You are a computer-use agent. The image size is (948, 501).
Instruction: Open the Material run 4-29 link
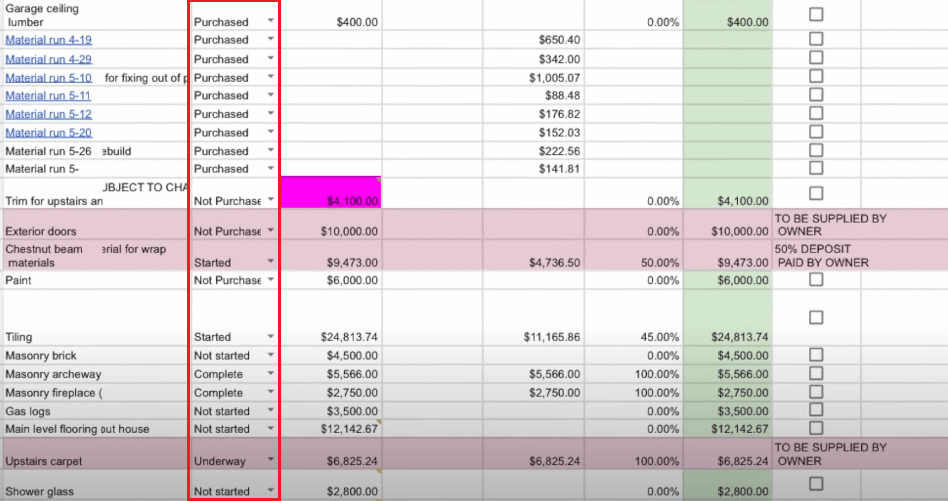[x=48, y=59]
